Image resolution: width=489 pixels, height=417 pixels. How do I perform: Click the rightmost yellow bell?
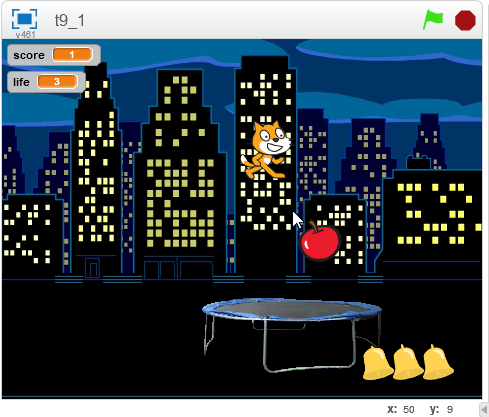(438, 363)
